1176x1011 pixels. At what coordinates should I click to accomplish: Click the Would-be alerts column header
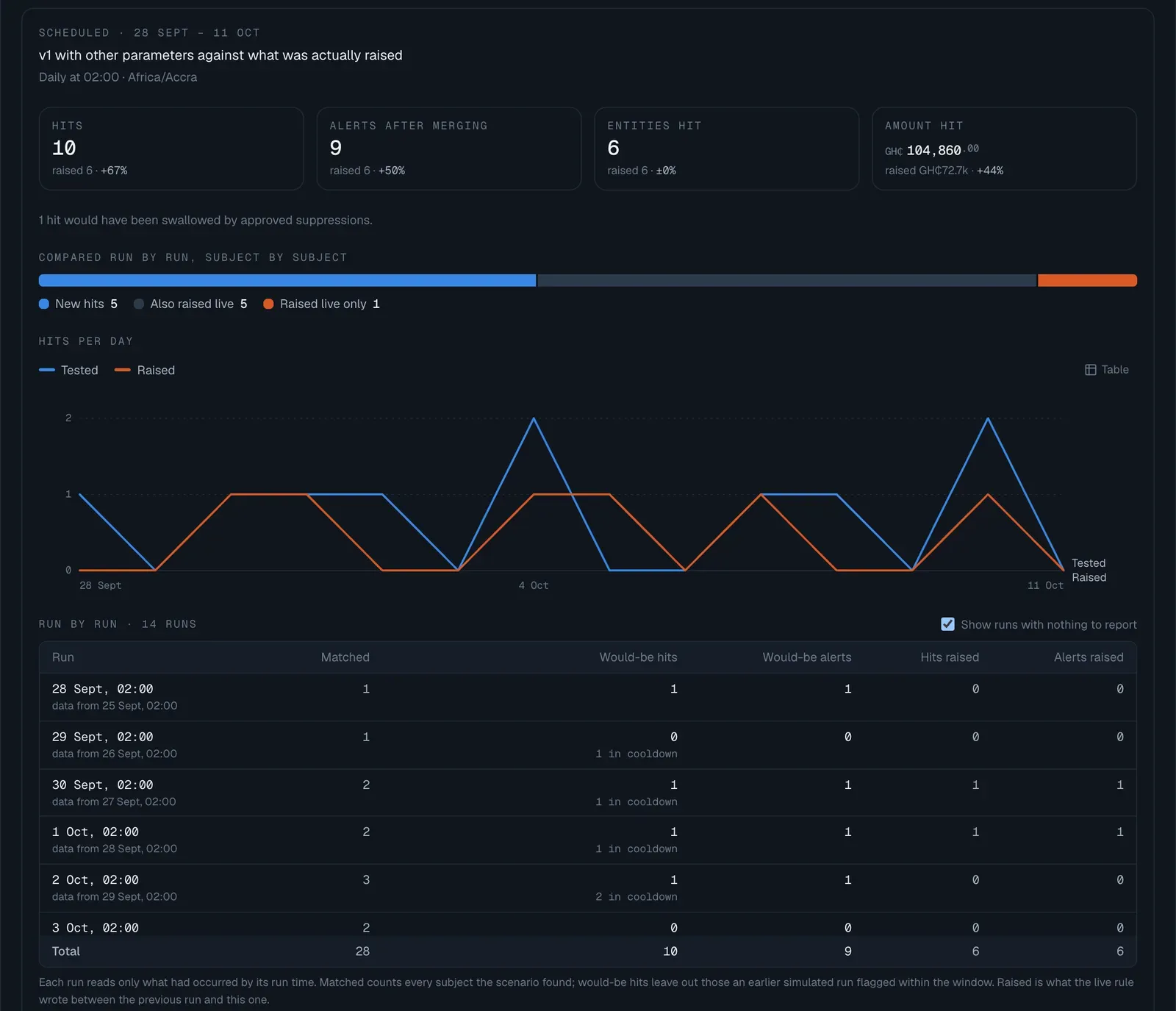tap(807, 657)
